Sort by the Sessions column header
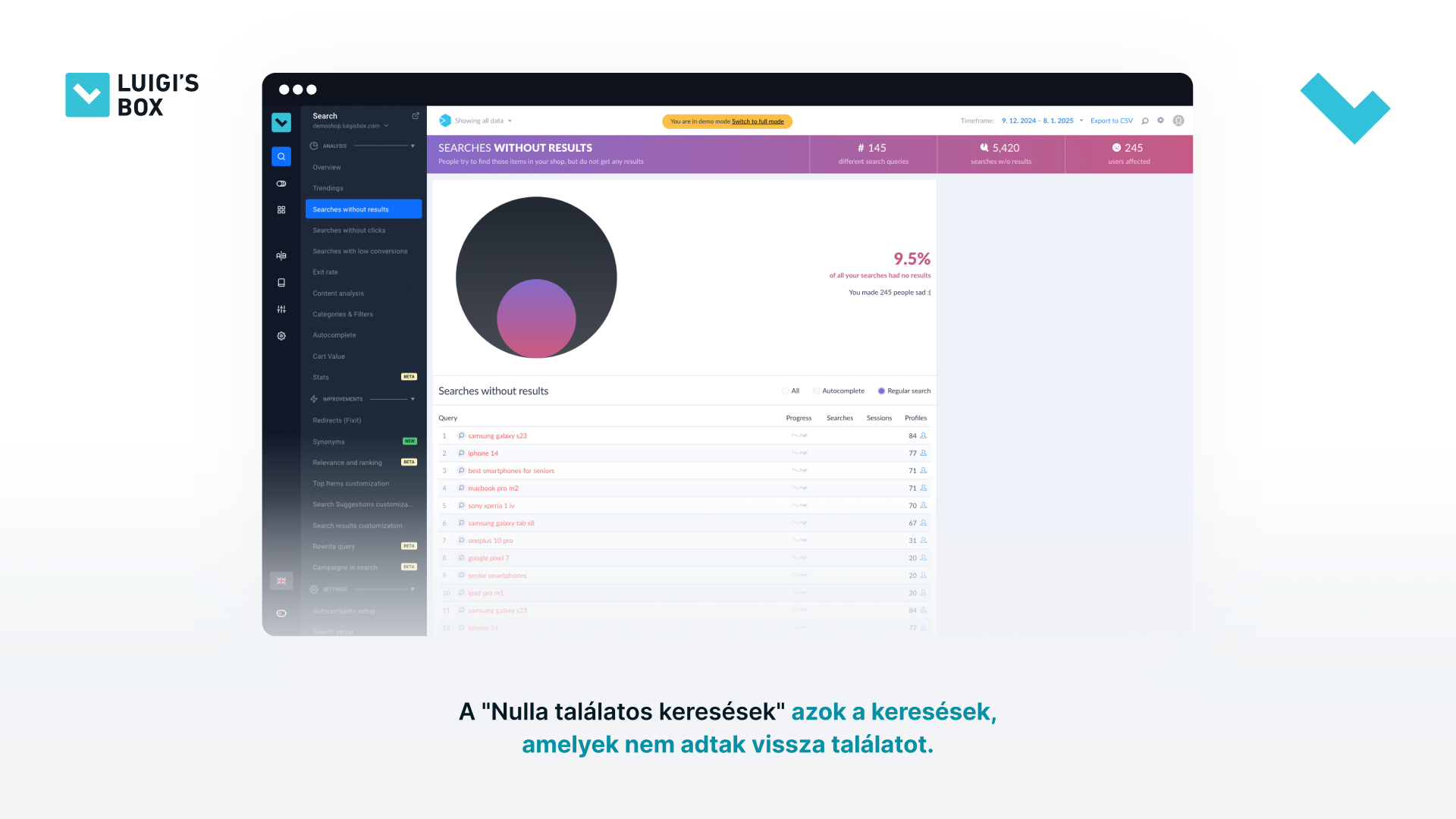The height and width of the screenshot is (819, 1456). coord(879,418)
